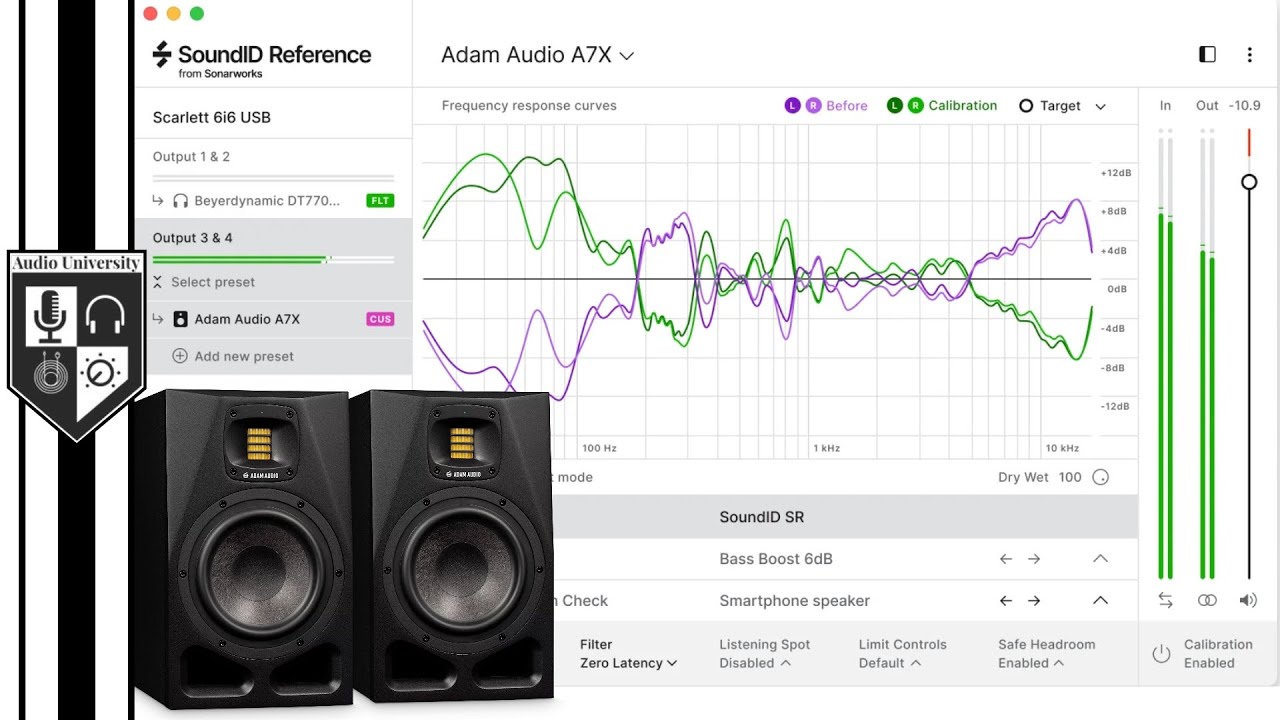Expand the Filter Zero Latency dropdown
Image resolution: width=1280 pixels, height=720 pixels.
click(628, 663)
